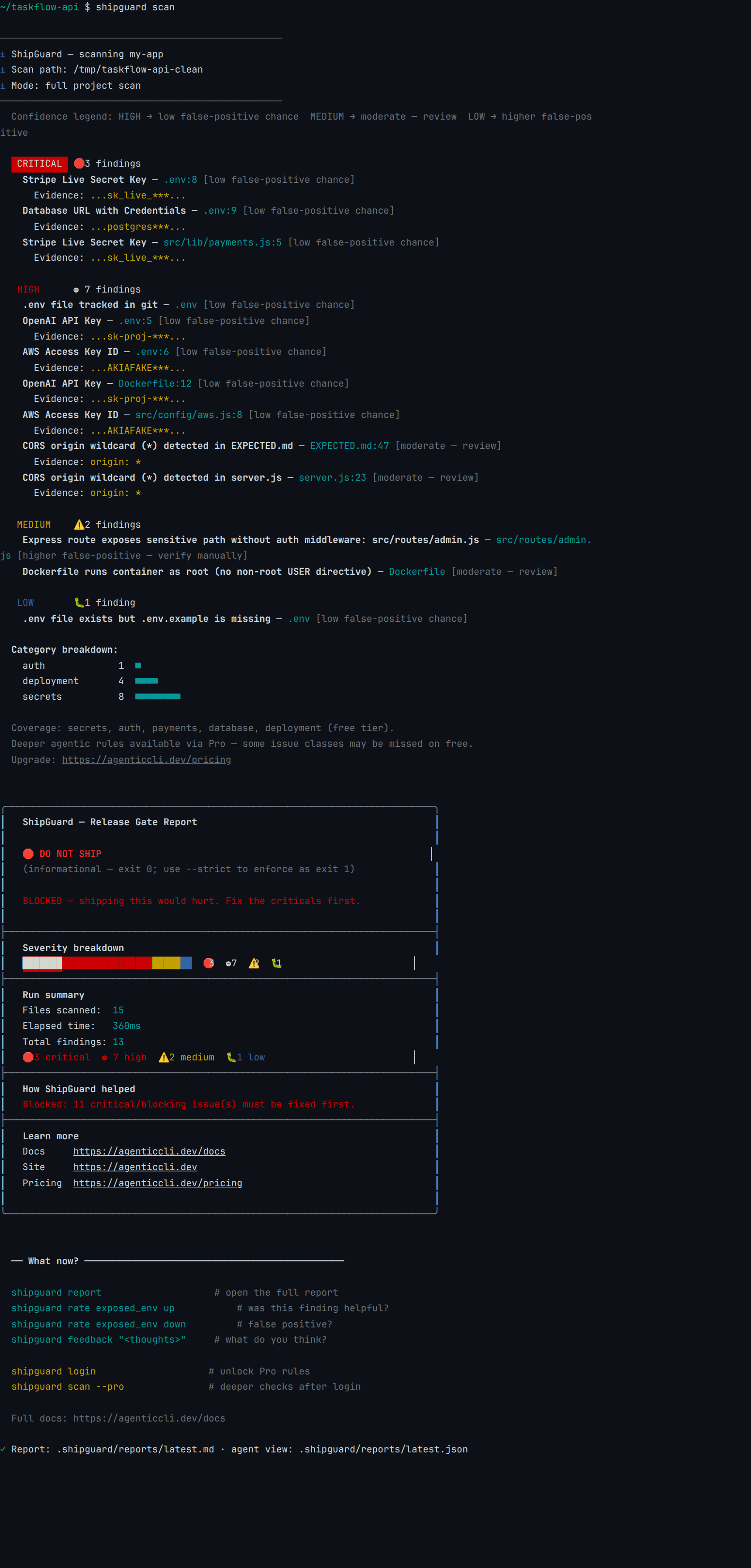Open the Site link agenticcli.dev

(x=135, y=1167)
